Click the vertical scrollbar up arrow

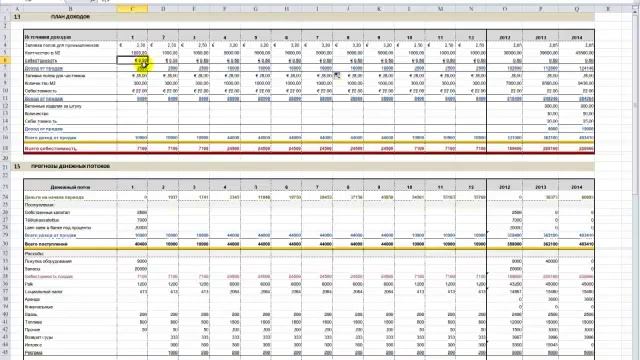(x=636, y=13)
